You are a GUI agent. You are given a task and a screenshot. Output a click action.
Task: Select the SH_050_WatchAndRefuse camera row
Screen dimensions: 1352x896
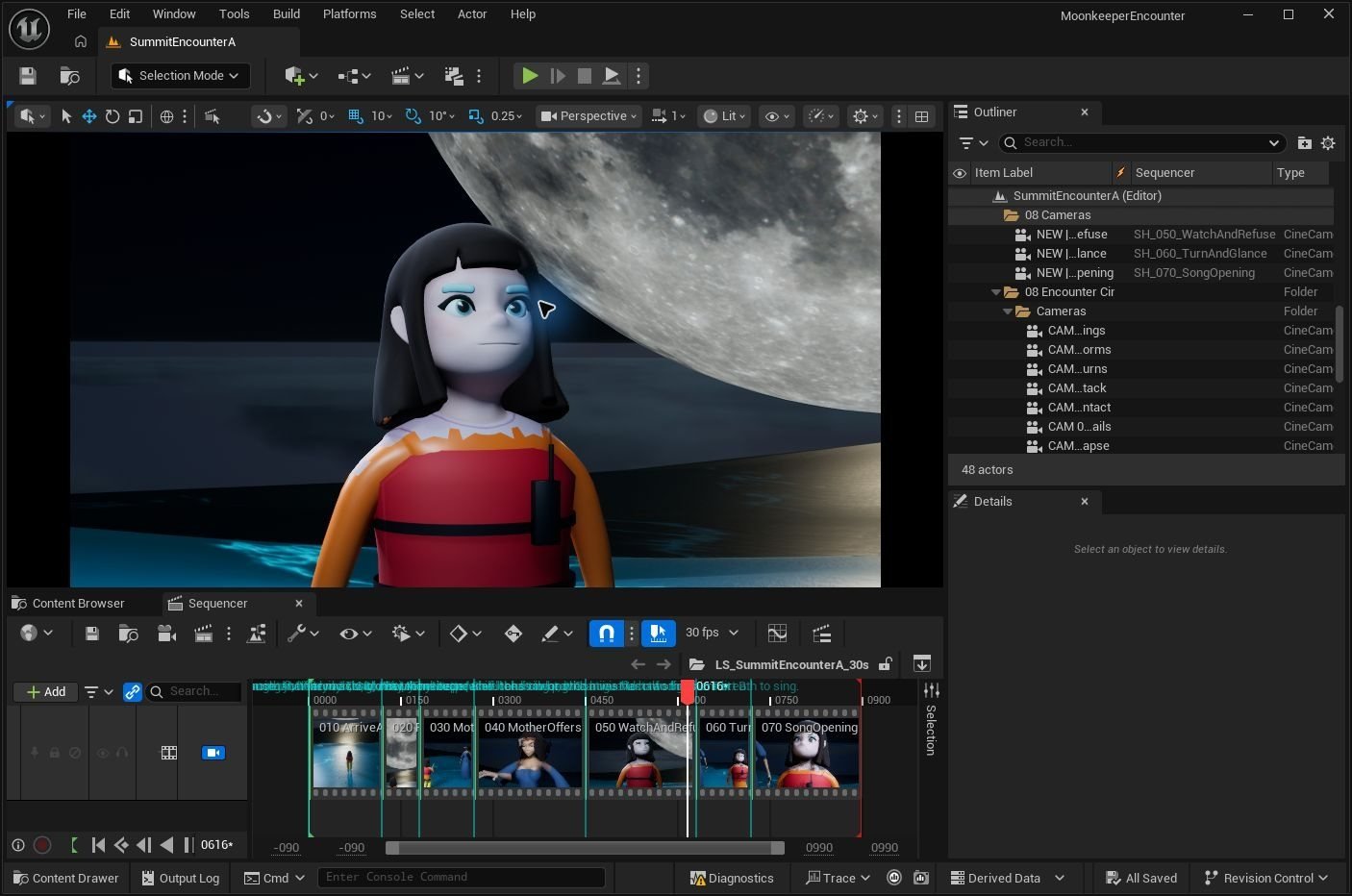[1140, 235]
